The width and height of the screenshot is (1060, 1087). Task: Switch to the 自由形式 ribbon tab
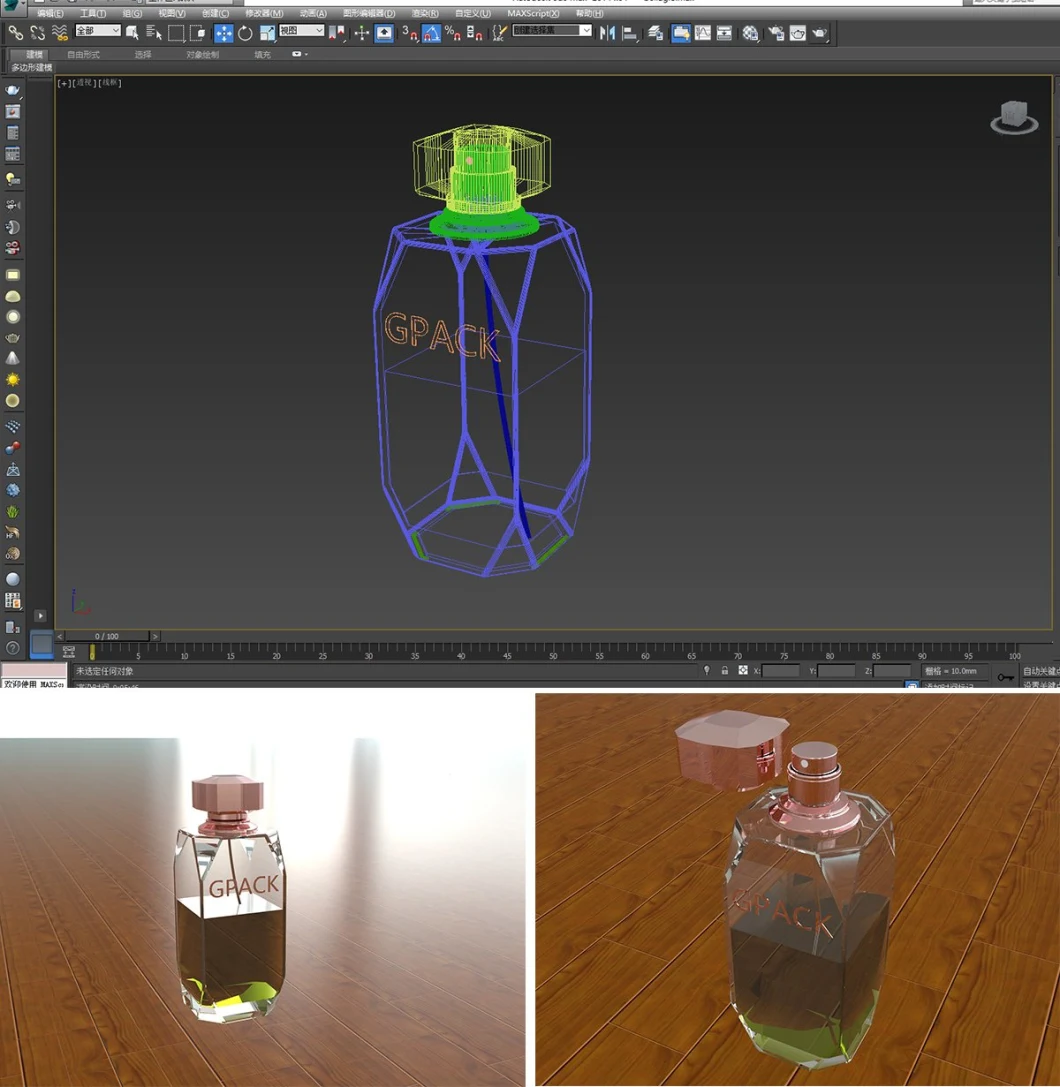[x=83, y=54]
